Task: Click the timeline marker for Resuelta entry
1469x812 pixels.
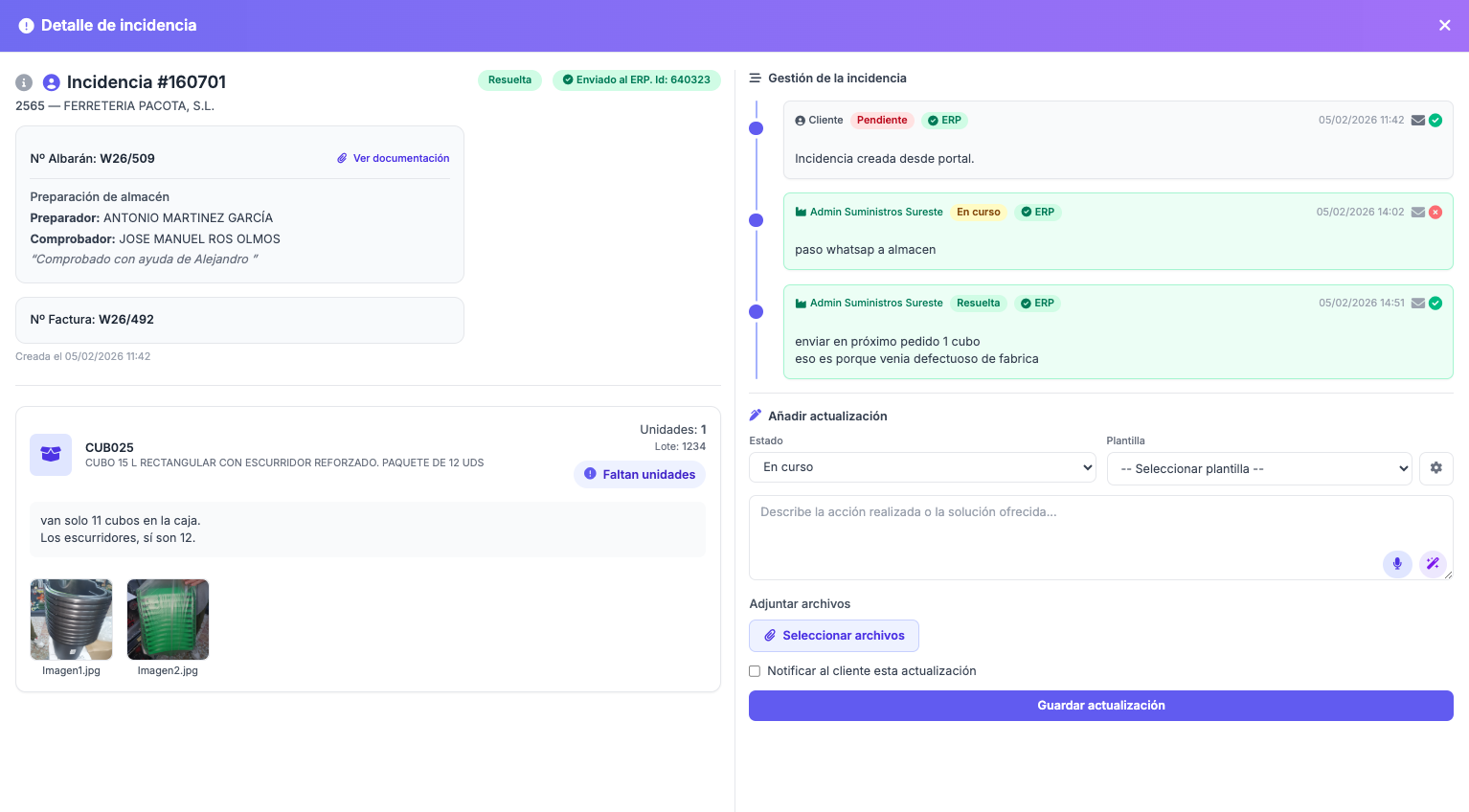Action: (756, 311)
